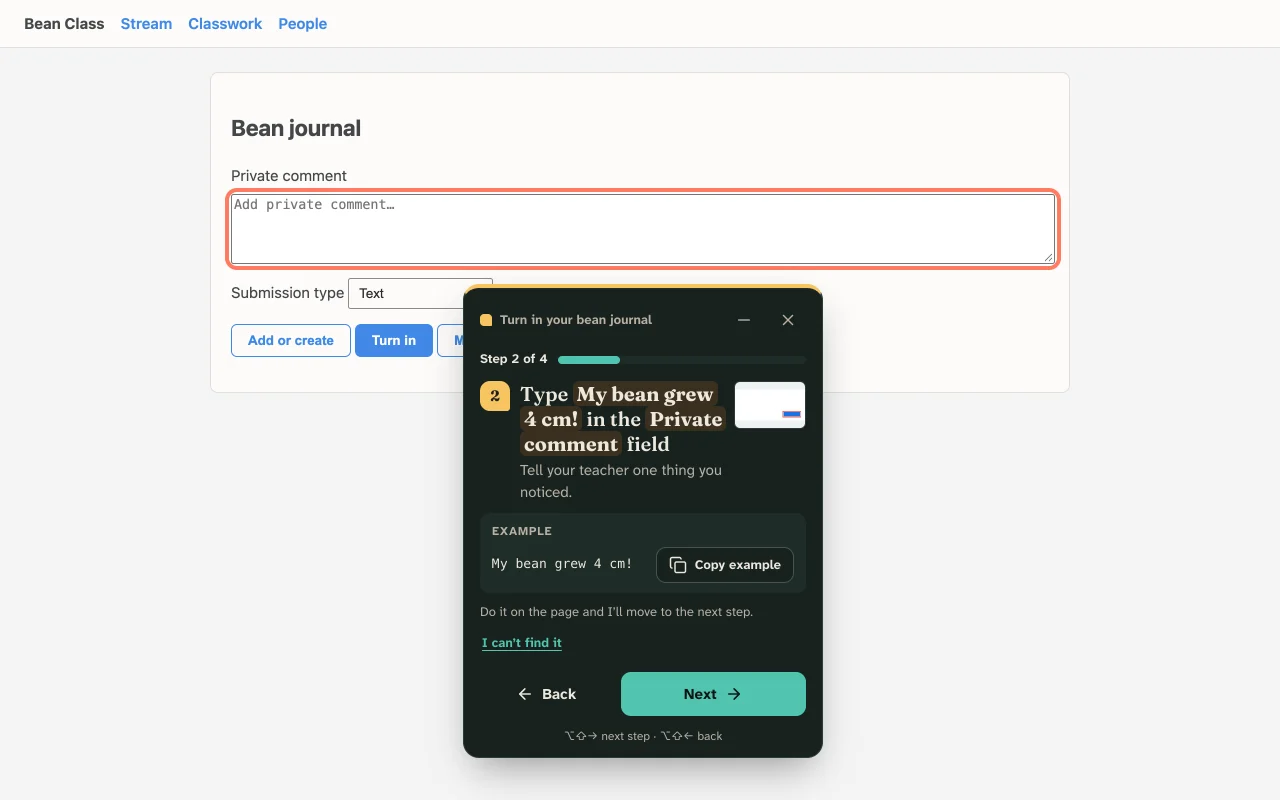This screenshot has width=1280, height=800.
Task: Advance with the Next button
Action: click(713, 694)
